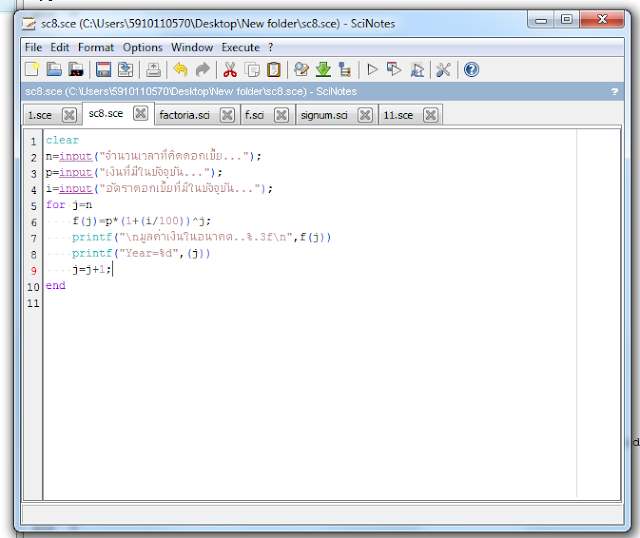The height and width of the screenshot is (538, 640).
Task: Click the 'j=j+1;' statement on line 9
Action: tap(91, 269)
